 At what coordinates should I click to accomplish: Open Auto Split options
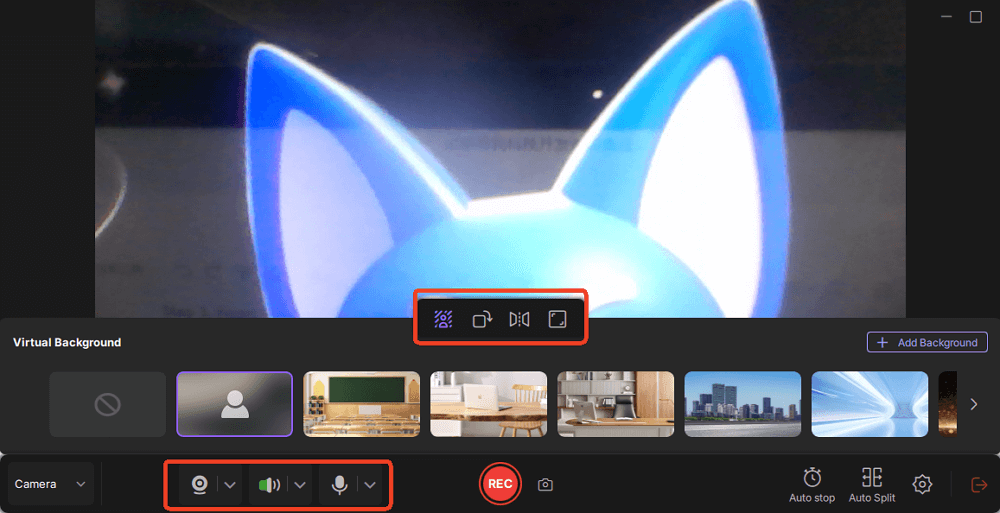coord(872,486)
